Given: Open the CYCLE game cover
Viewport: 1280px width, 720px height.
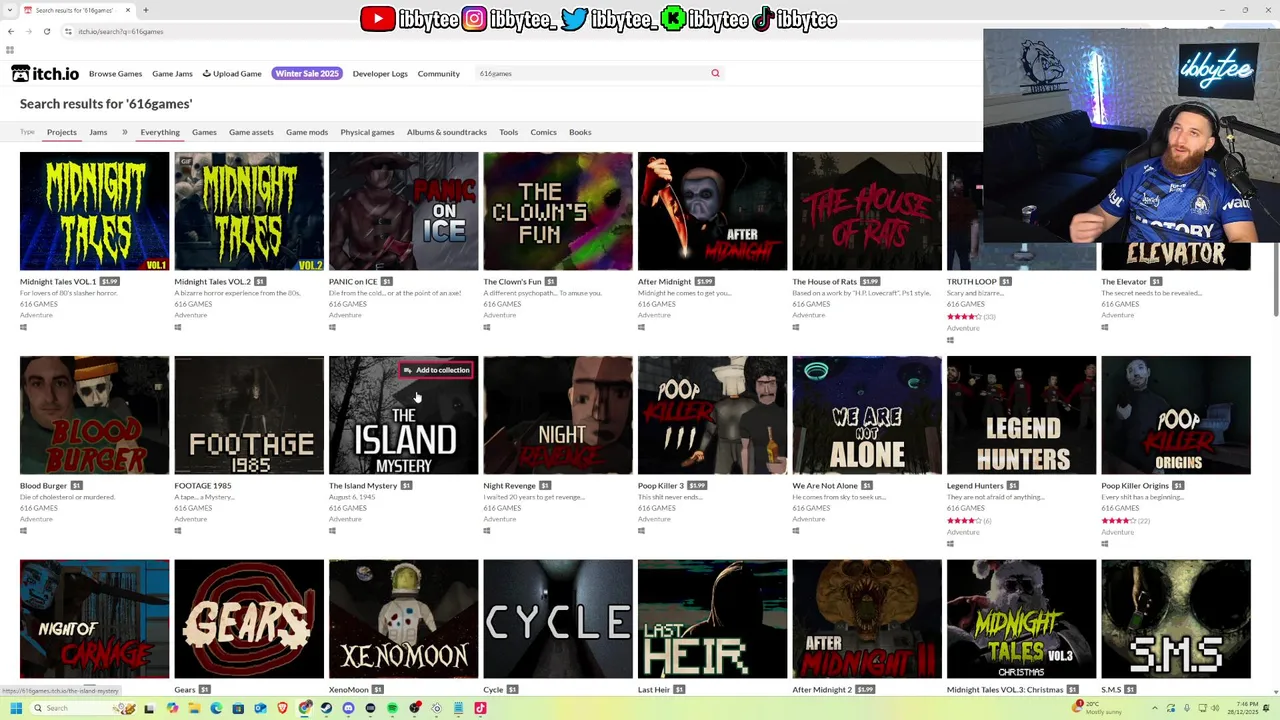Looking at the screenshot, I should point(558,619).
